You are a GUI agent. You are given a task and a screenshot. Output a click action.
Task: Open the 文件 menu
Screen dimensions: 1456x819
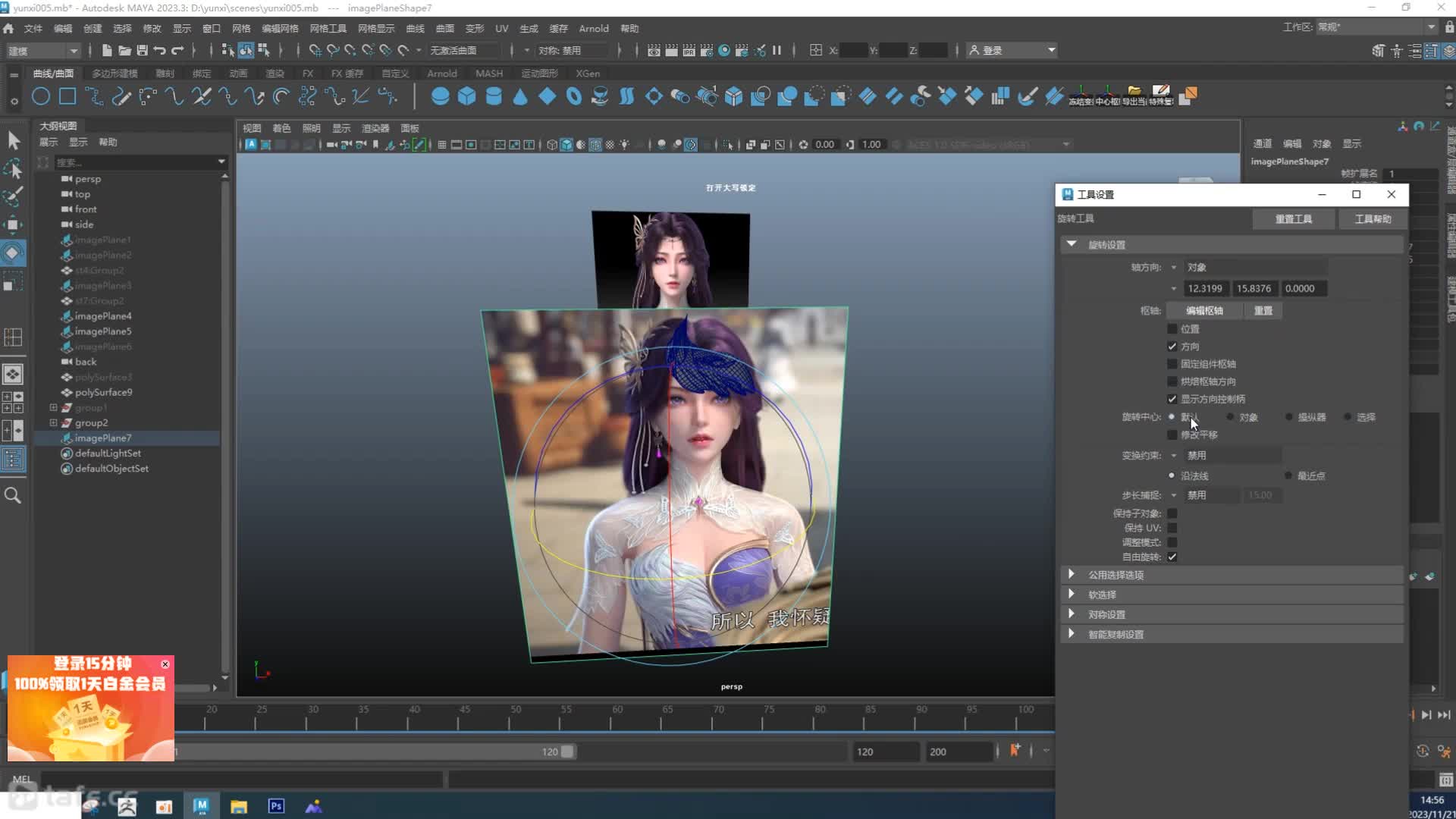click(33, 28)
